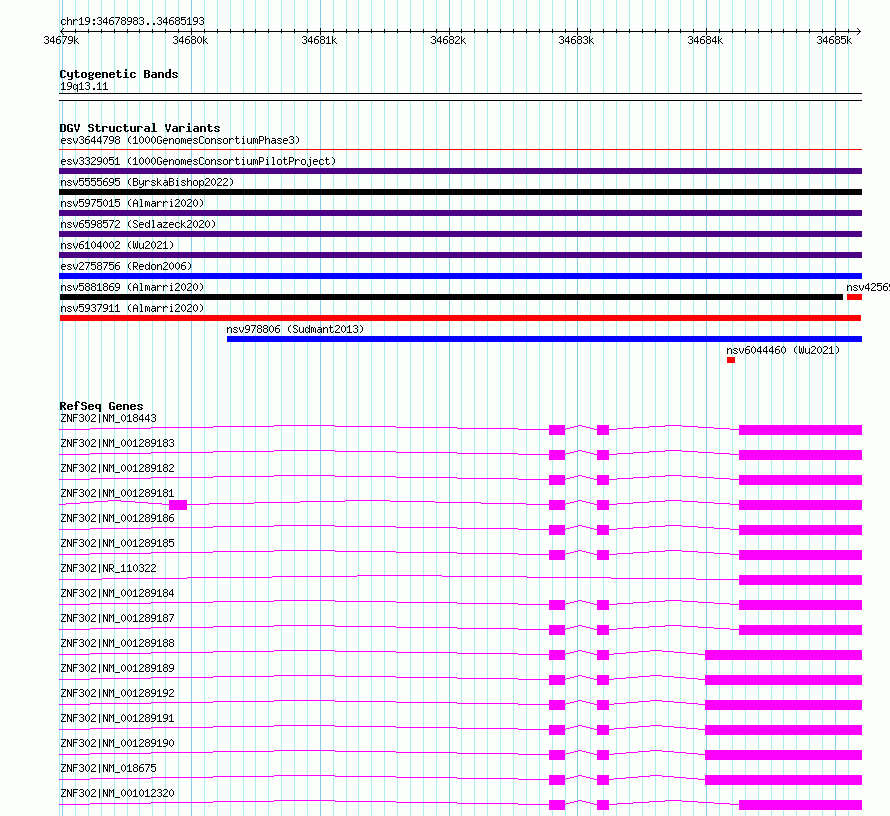Select the DGV Structural Variants track title
Image resolution: width=890 pixels, height=816 pixels.
coord(140,128)
